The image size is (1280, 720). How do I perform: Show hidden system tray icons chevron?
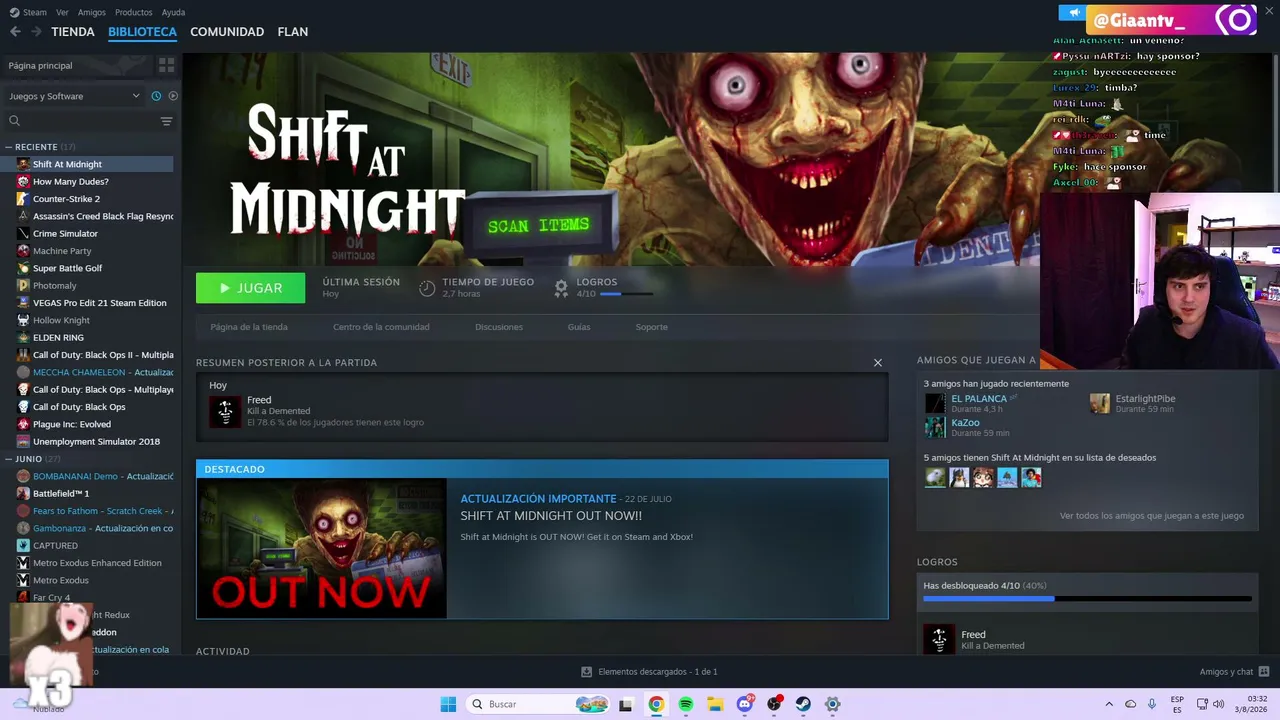pyautogui.click(x=1109, y=704)
